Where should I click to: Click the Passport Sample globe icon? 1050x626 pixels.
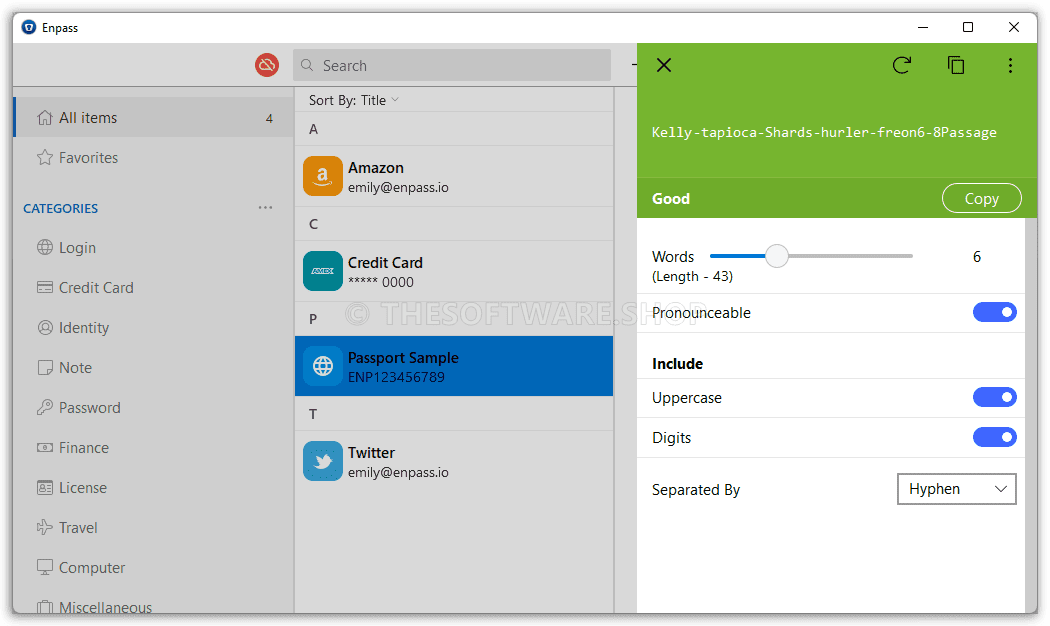pyautogui.click(x=323, y=366)
